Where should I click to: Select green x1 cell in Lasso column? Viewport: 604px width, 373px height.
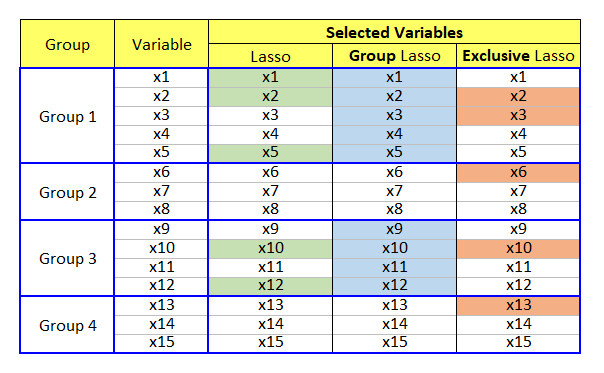pyautogui.click(x=270, y=78)
